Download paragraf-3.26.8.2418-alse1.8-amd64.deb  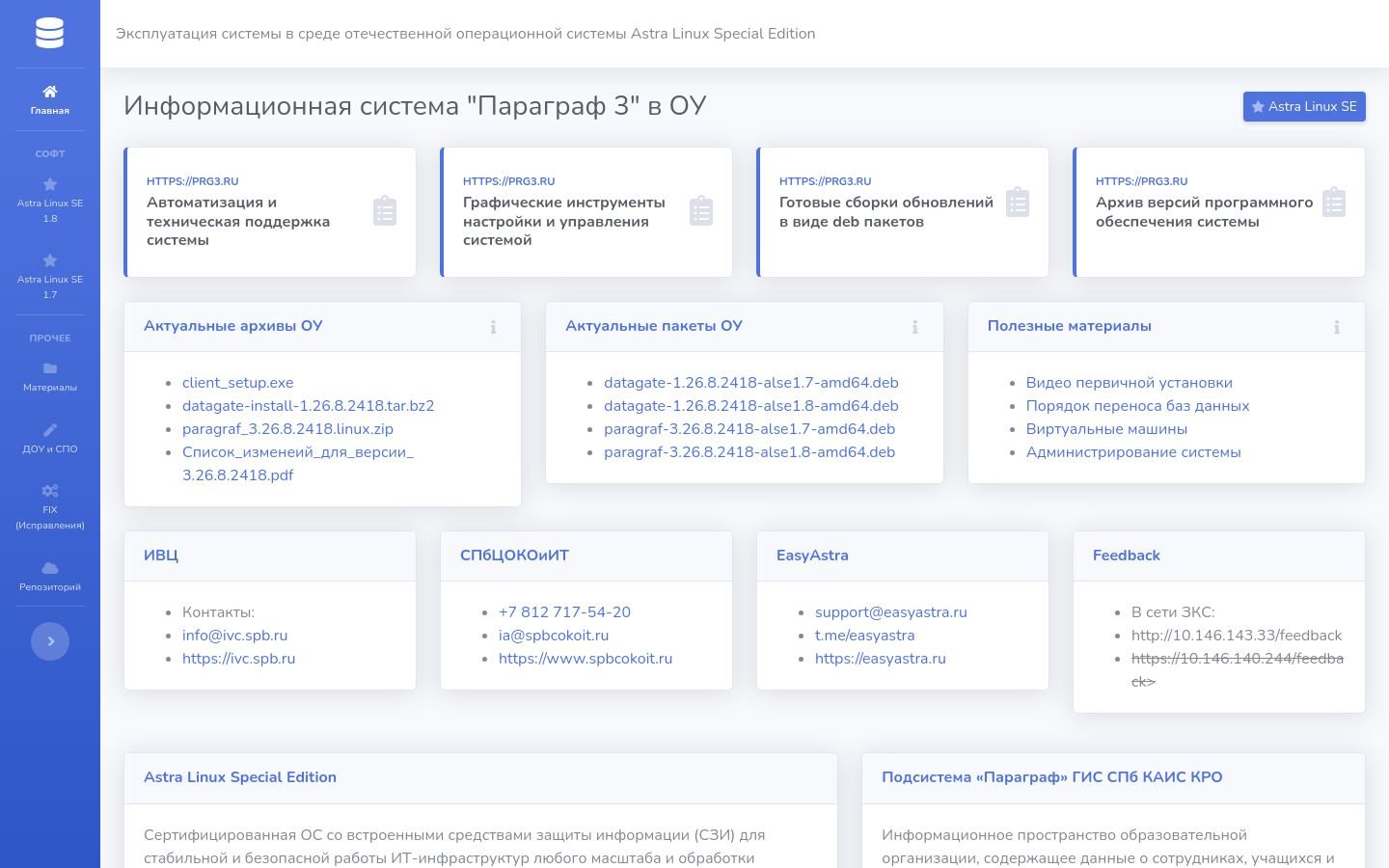click(749, 452)
